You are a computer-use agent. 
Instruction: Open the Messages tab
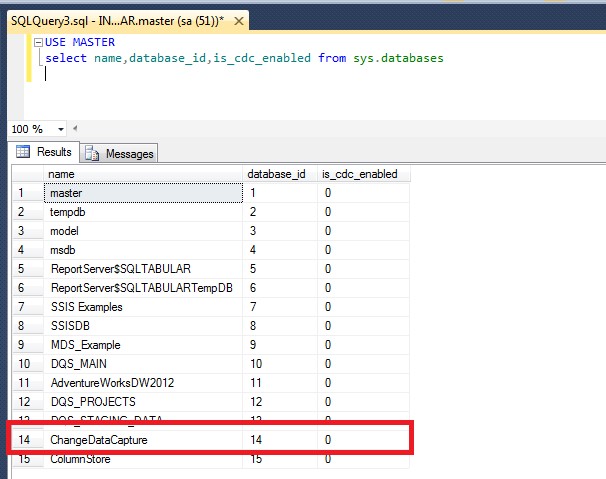click(x=120, y=154)
